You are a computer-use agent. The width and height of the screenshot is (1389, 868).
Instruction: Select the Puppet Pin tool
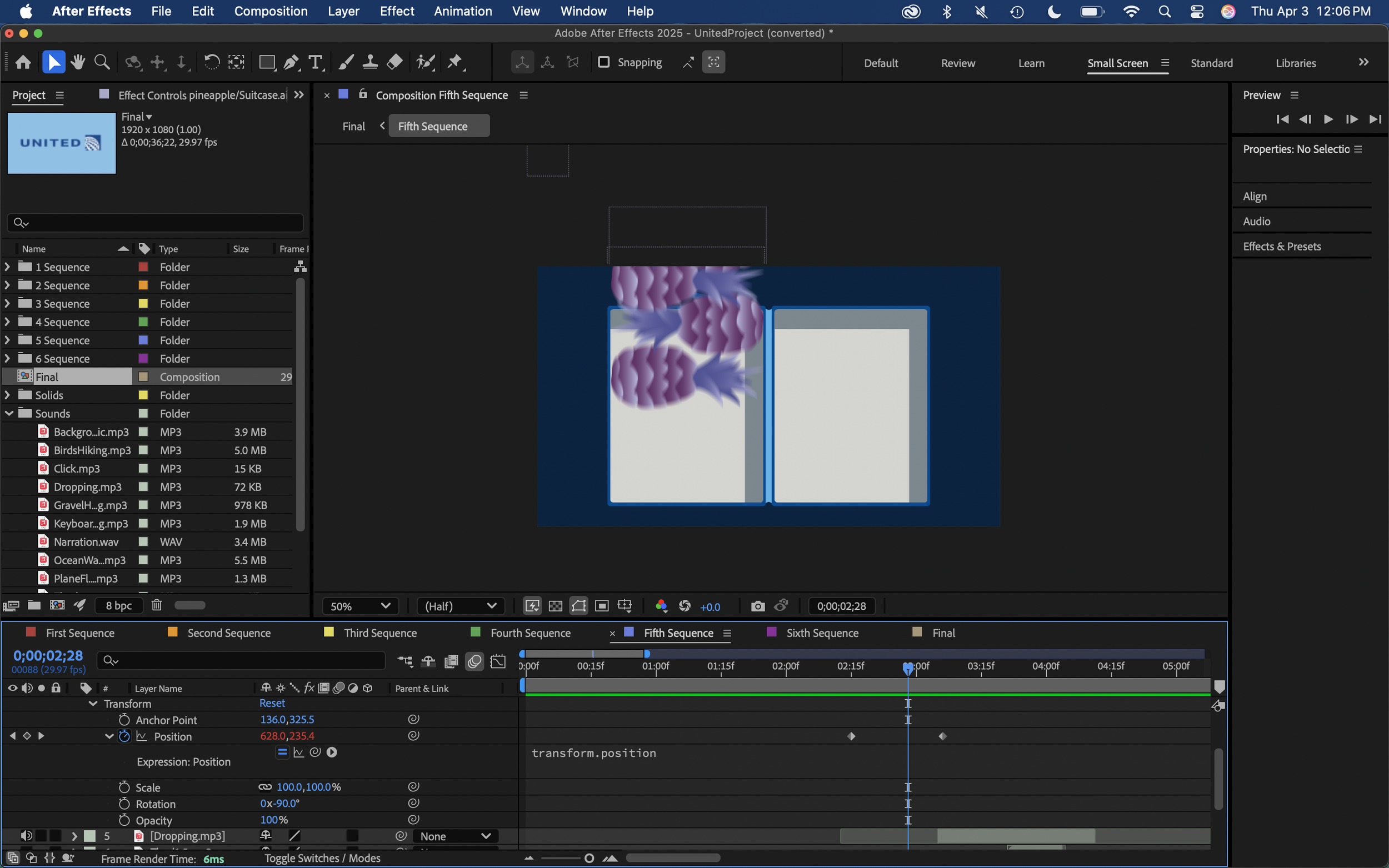click(x=455, y=62)
